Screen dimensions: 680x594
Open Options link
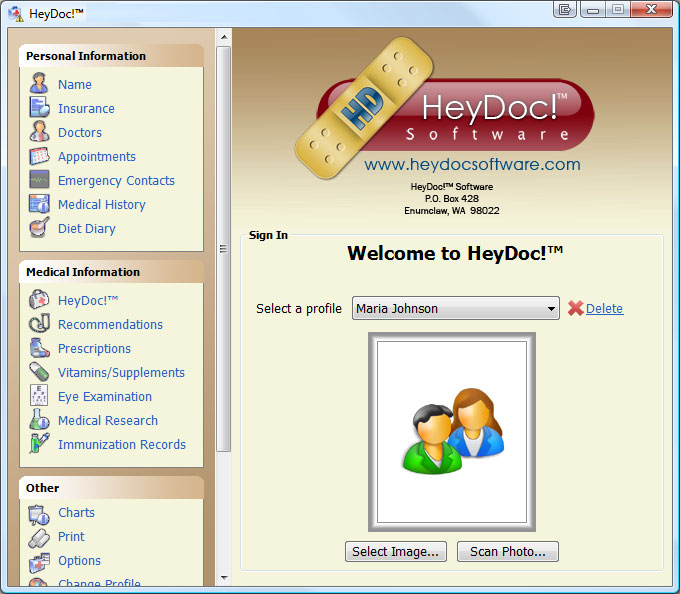[79, 561]
